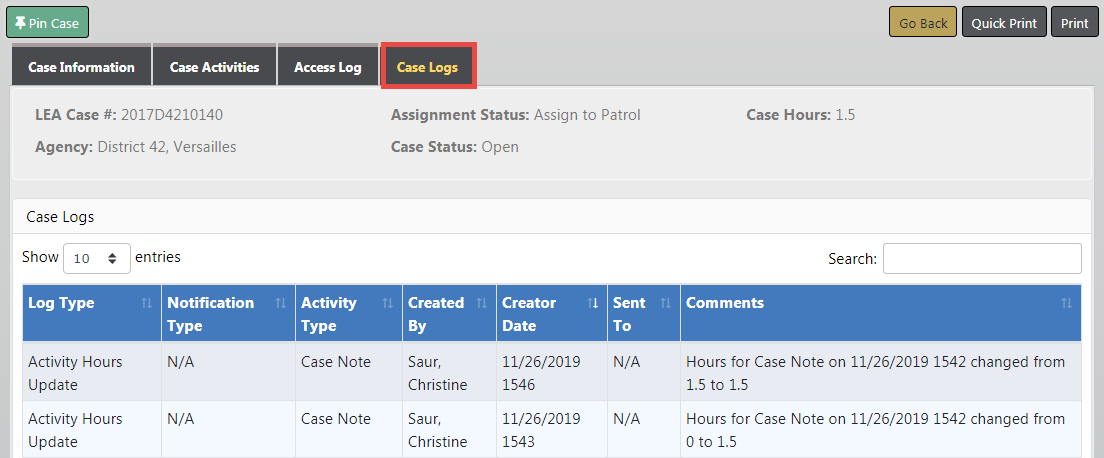Focus the Search input field
This screenshot has height=458, width=1104.
point(981,258)
